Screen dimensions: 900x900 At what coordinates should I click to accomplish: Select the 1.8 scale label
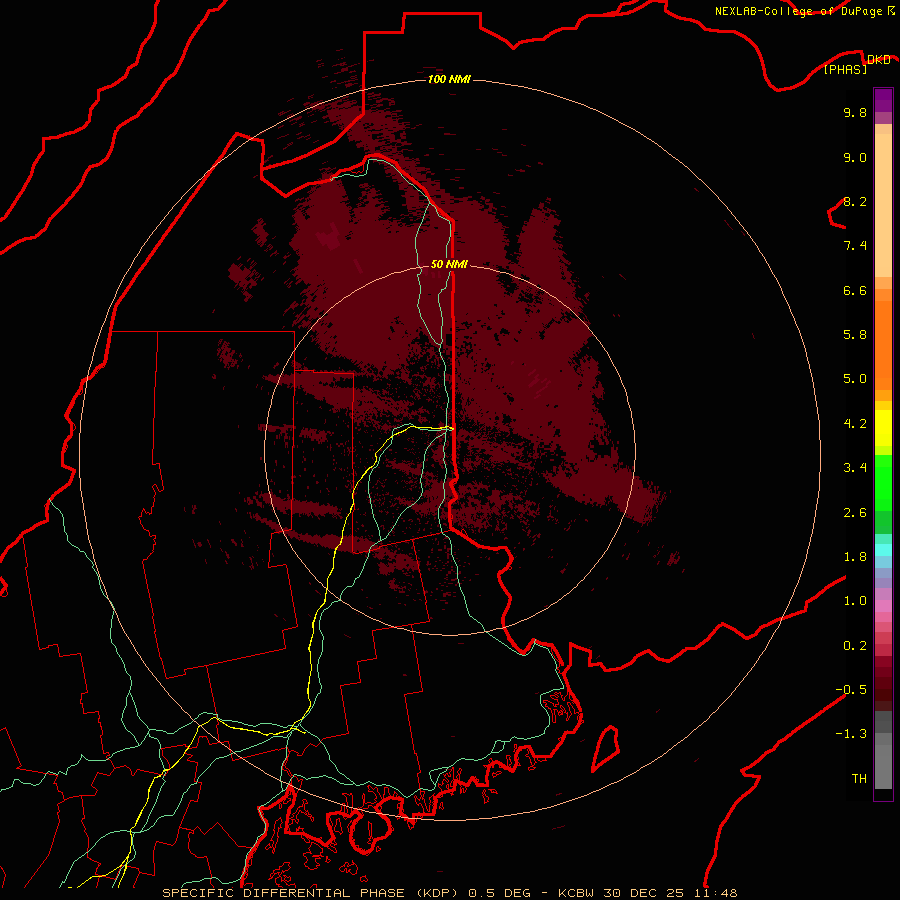[855, 557]
